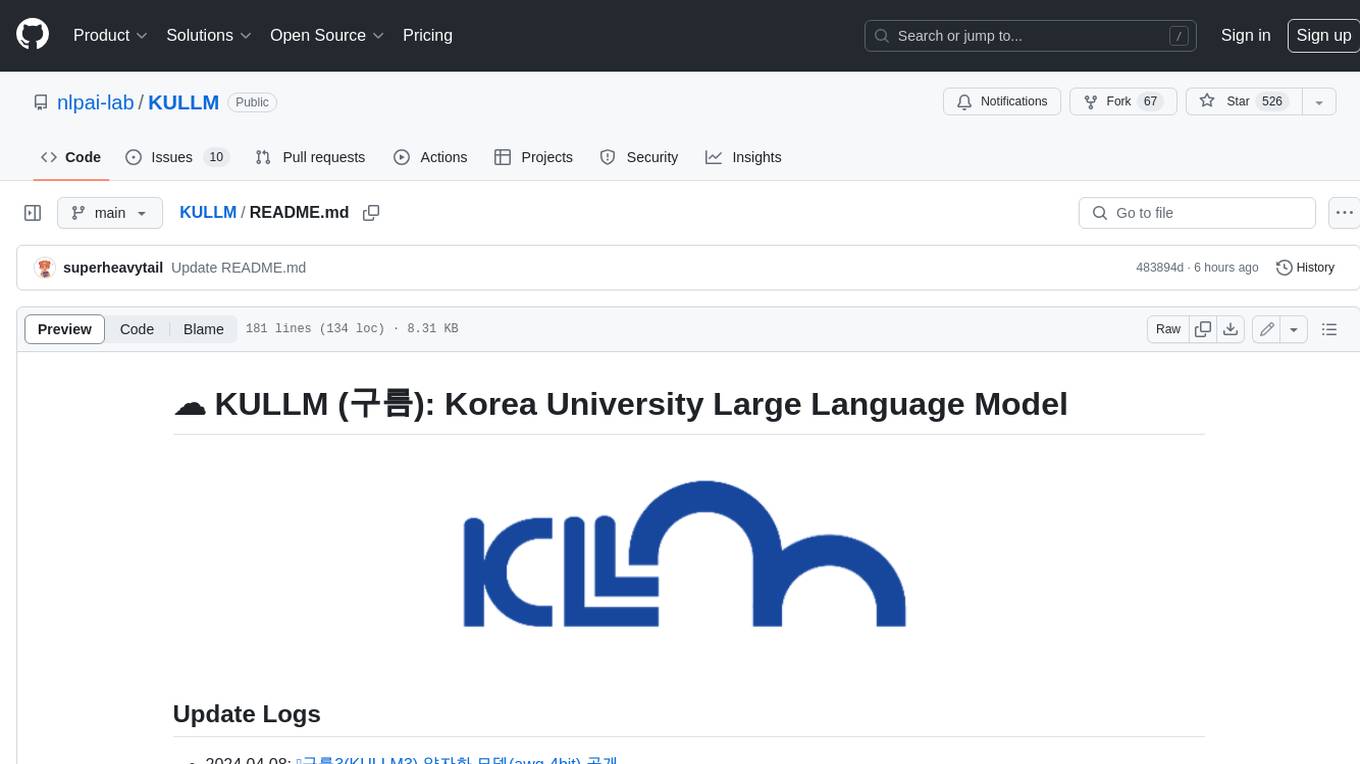Switch to the Issues tab
This screenshot has width=1360, height=764.
coord(177,157)
